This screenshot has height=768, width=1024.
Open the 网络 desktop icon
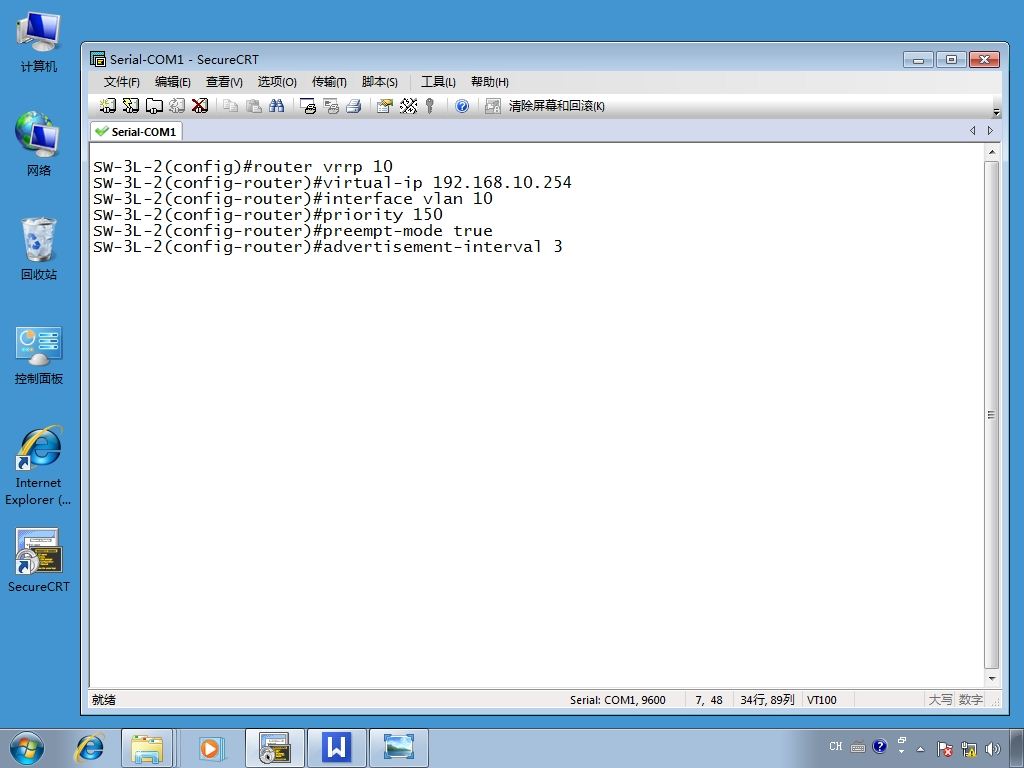pos(39,144)
